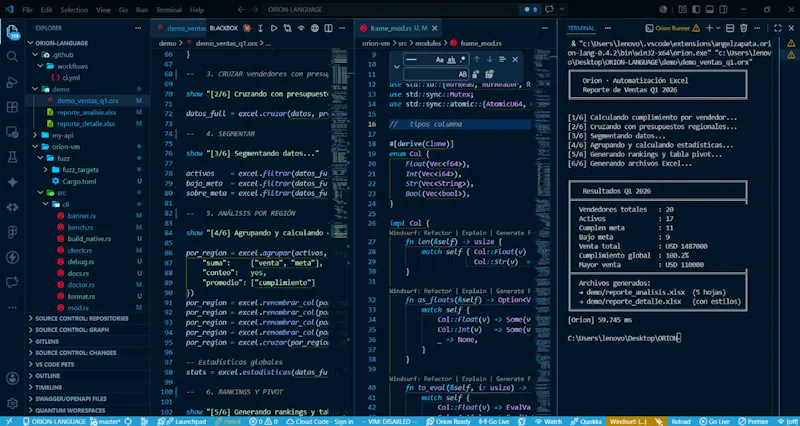Open the launch profile dropdown next to plus

point(718,29)
